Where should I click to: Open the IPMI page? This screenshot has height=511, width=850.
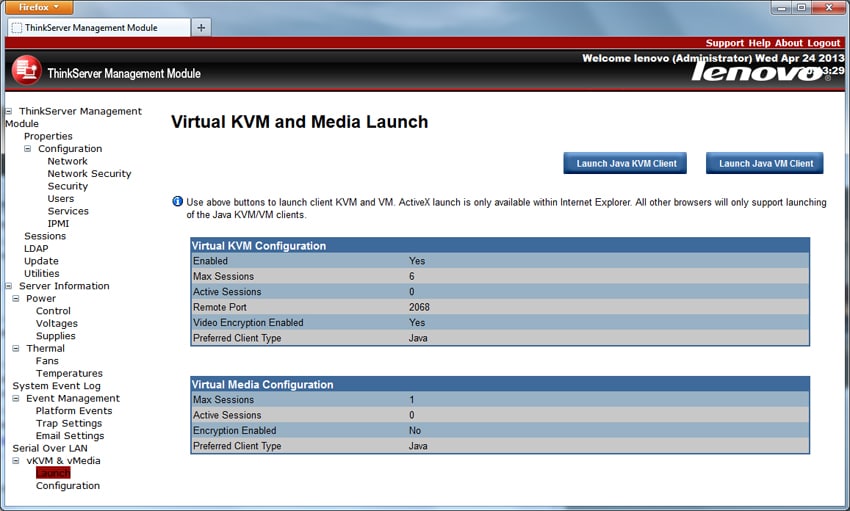[x=58, y=223]
